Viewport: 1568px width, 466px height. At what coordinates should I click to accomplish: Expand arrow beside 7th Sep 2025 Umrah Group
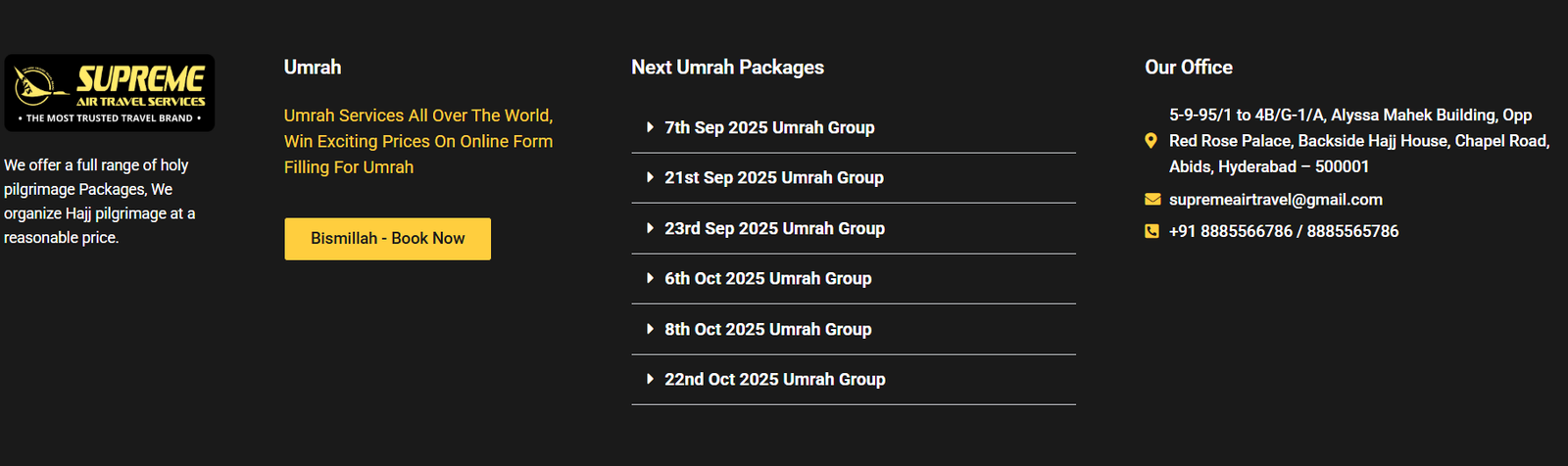pyautogui.click(x=650, y=127)
